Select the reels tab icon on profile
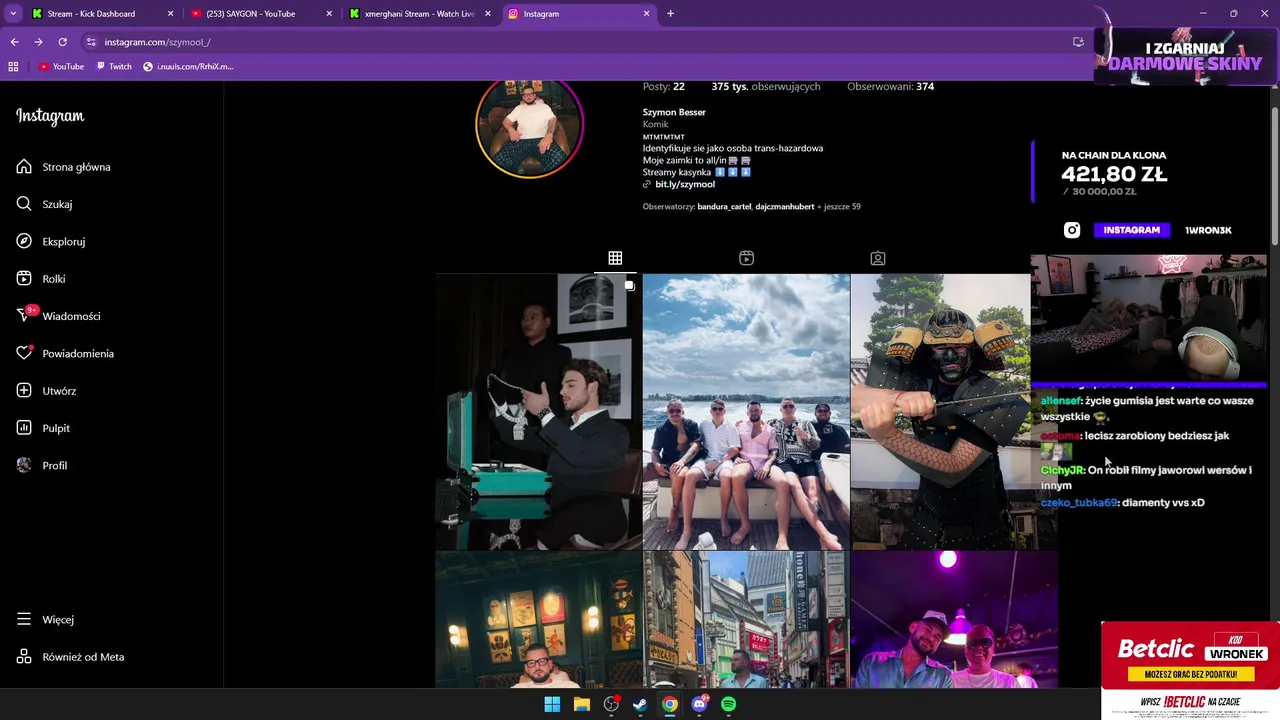Screen dimensions: 1280x720 coord(746,258)
